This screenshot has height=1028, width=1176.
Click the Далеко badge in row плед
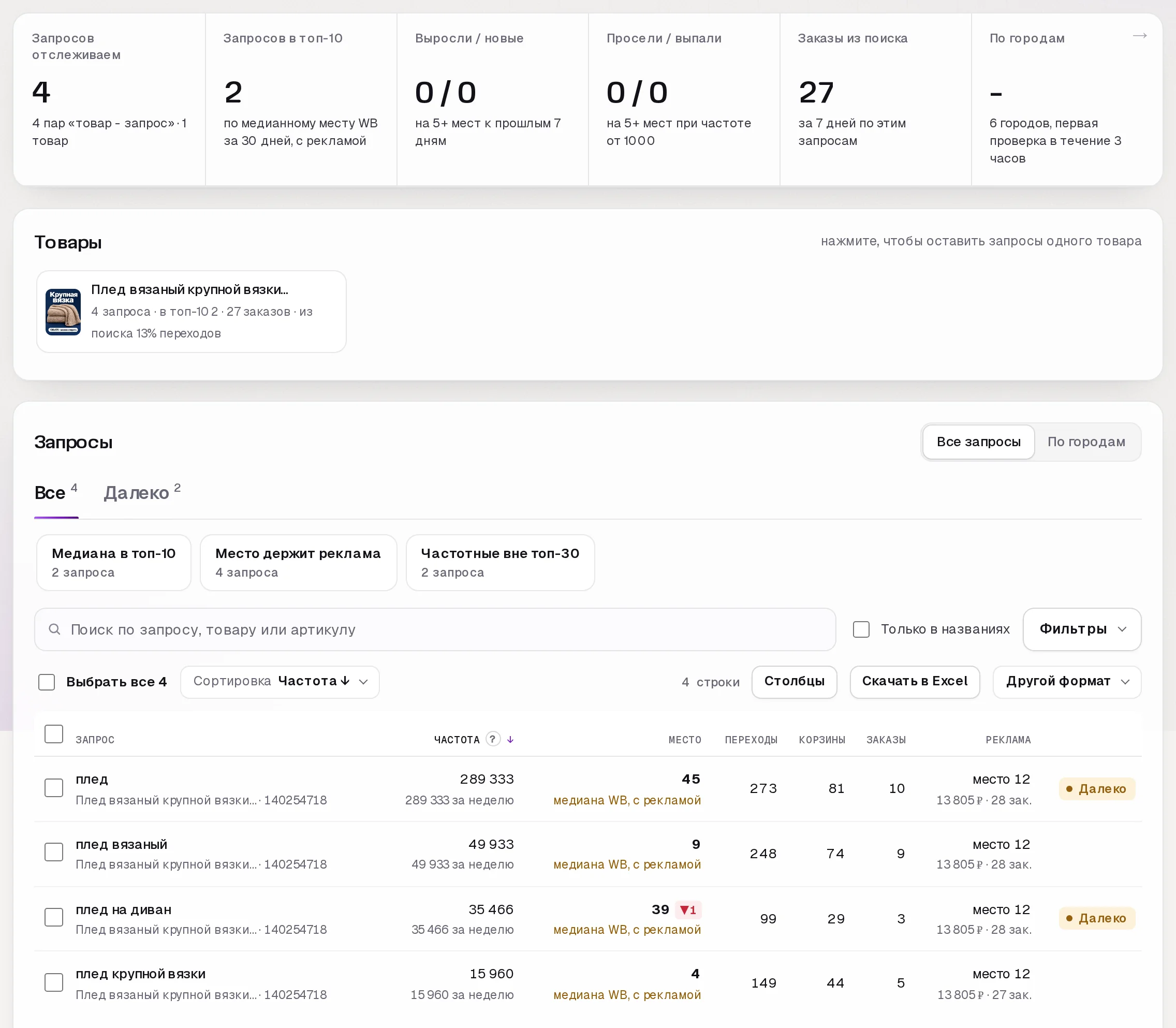1097,789
